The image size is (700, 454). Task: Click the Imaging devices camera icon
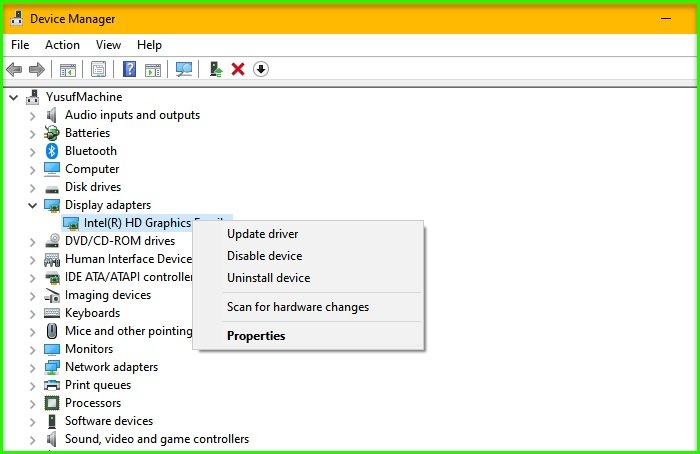click(52, 295)
